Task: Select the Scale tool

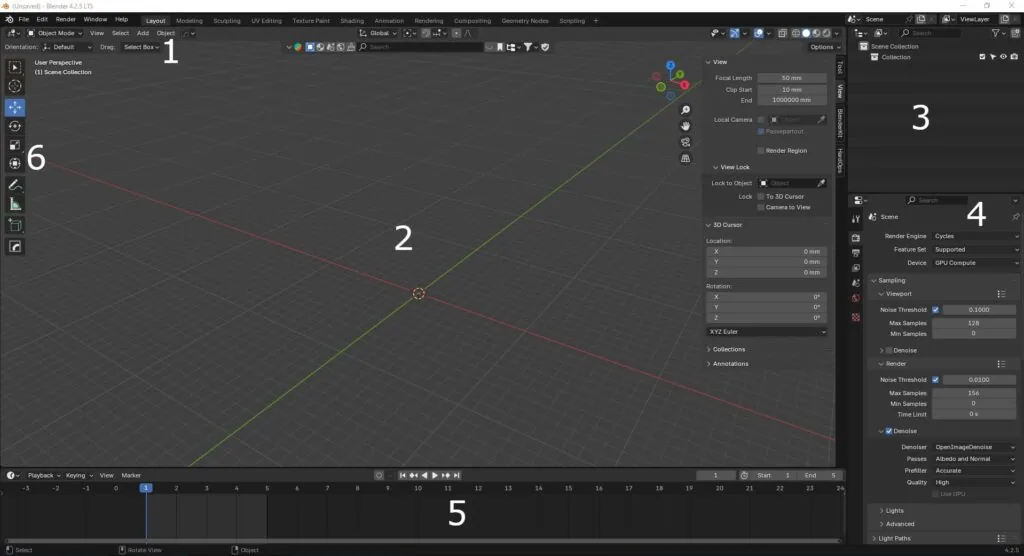Action: pos(14,145)
